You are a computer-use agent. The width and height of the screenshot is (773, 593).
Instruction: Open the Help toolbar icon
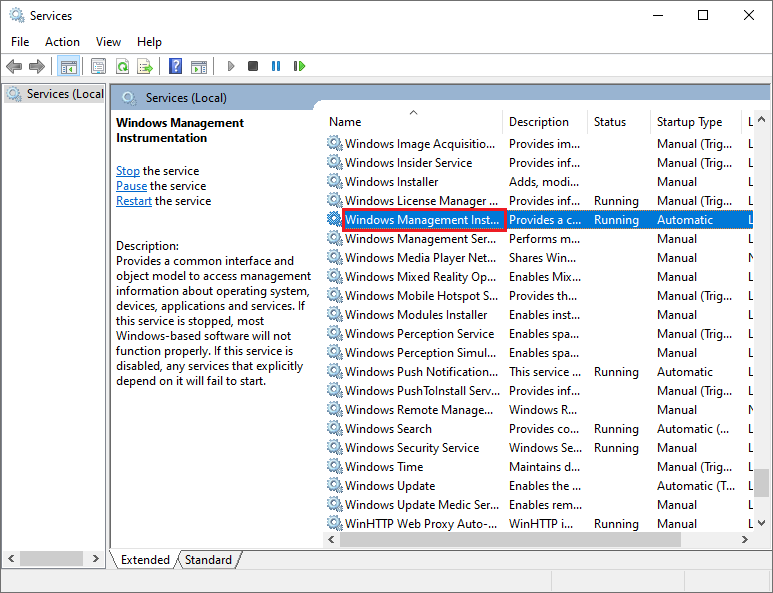click(x=176, y=66)
